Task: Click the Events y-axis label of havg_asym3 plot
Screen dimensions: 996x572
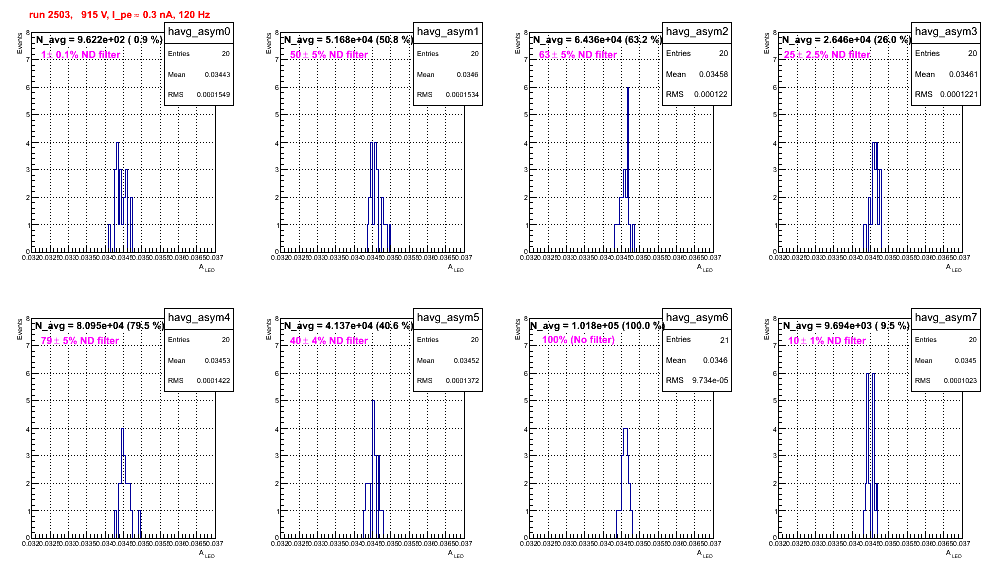Action: (x=767, y=43)
